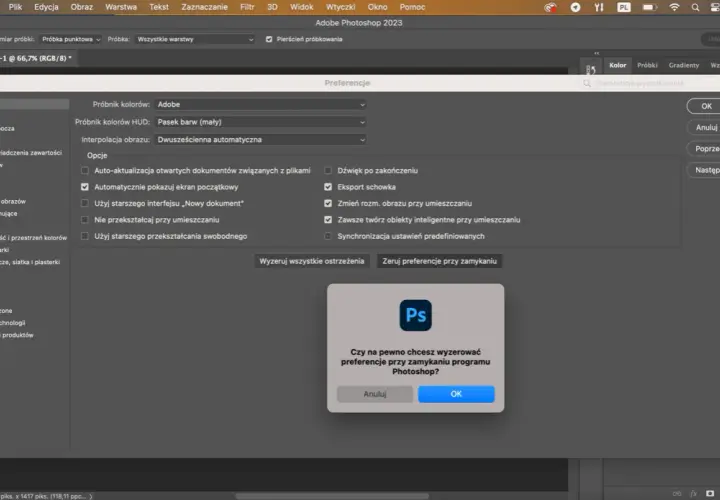Switch to the Próbki panel tab
Image resolution: width=720 pixels, height=500 pixels.
point(647,66)
